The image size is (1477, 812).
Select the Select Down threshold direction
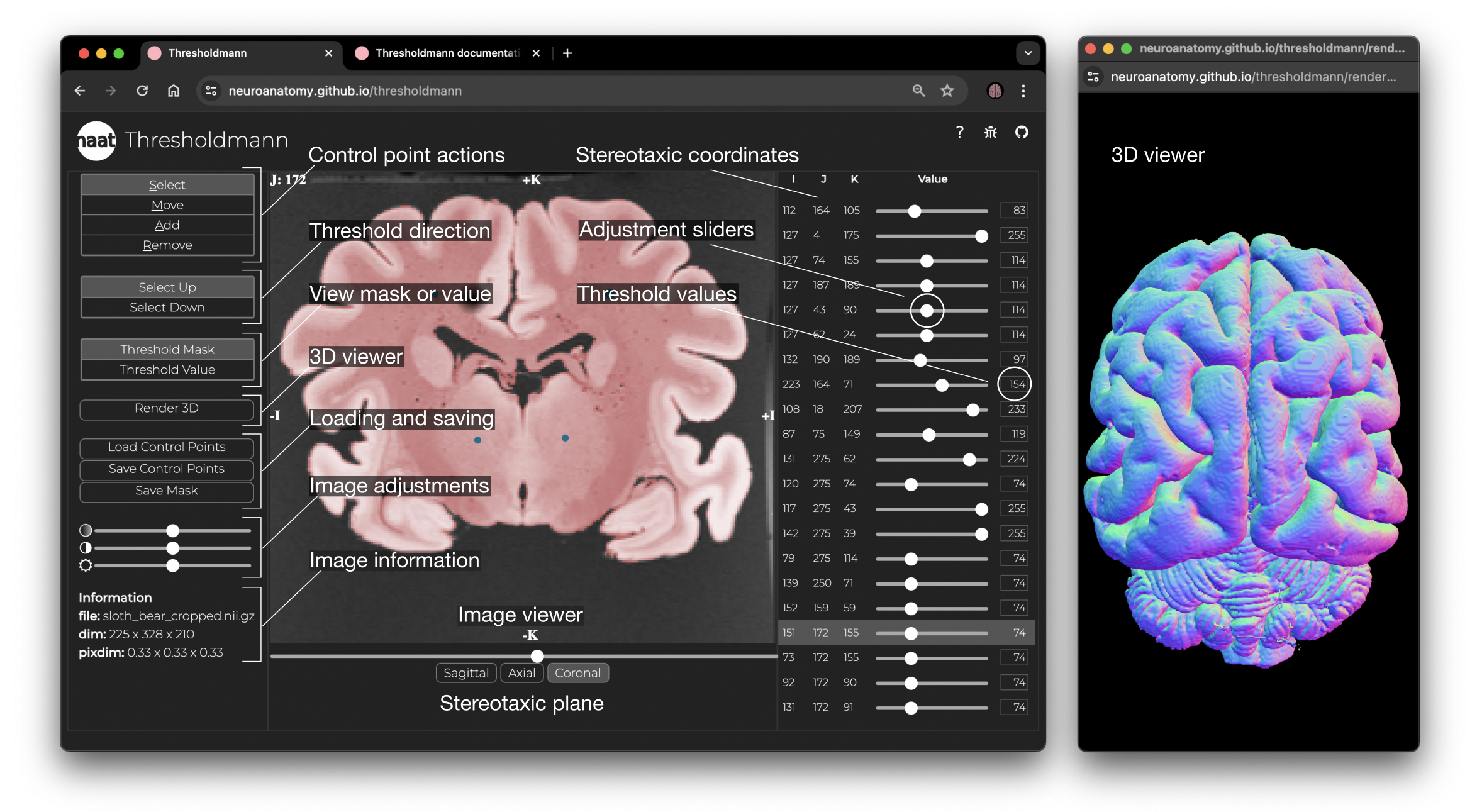coord(167,308)
